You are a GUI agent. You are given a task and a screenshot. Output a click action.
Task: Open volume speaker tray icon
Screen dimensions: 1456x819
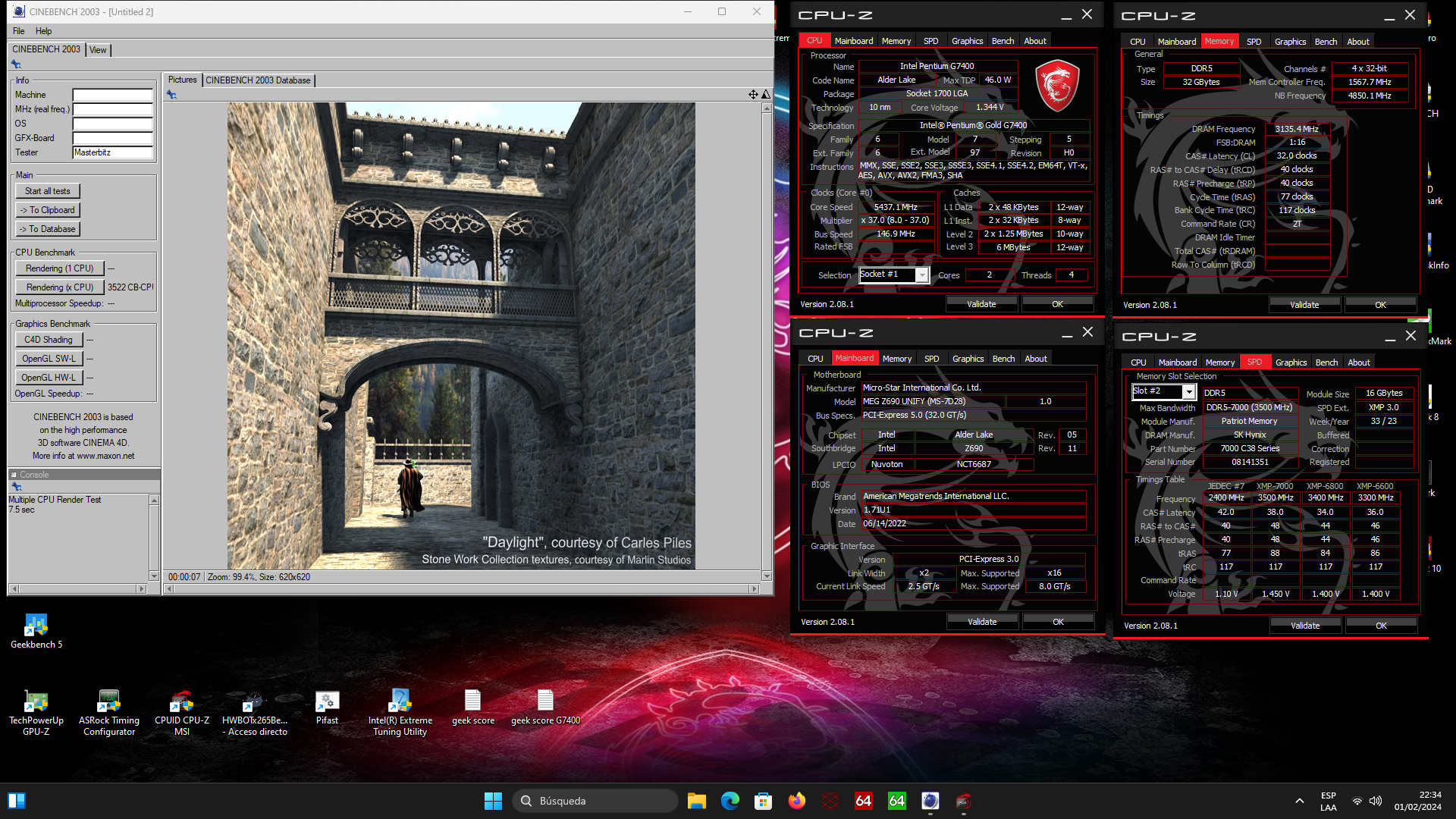point(1376,801)
